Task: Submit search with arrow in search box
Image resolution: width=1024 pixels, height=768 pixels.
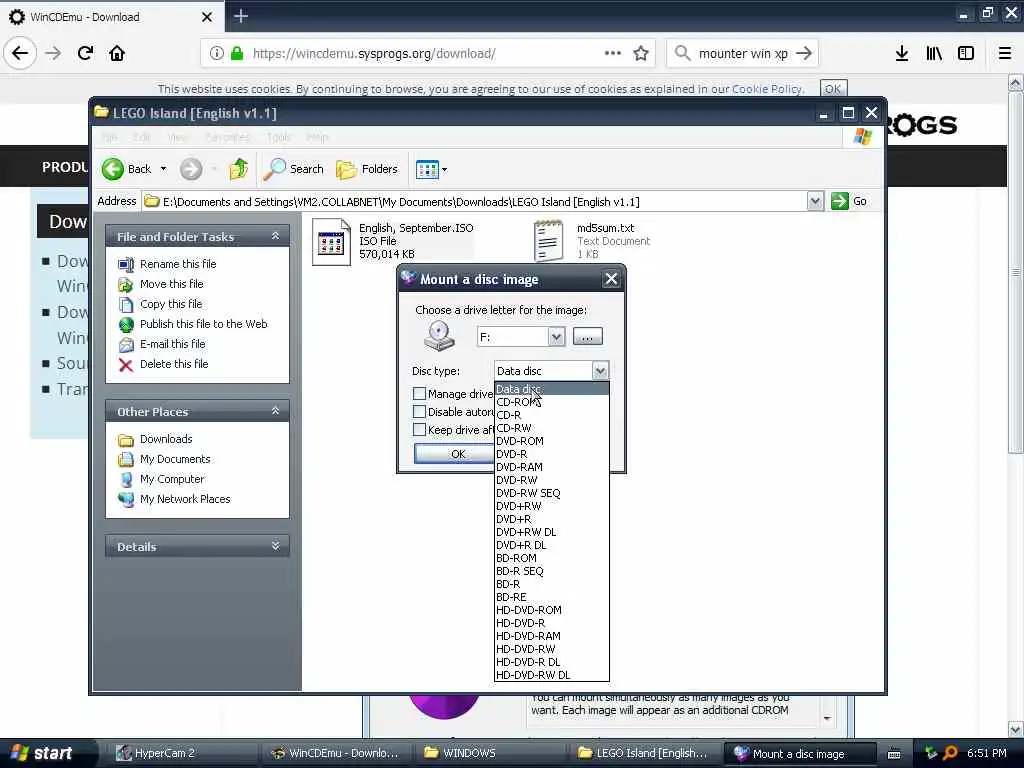Action: coord(804,53)
